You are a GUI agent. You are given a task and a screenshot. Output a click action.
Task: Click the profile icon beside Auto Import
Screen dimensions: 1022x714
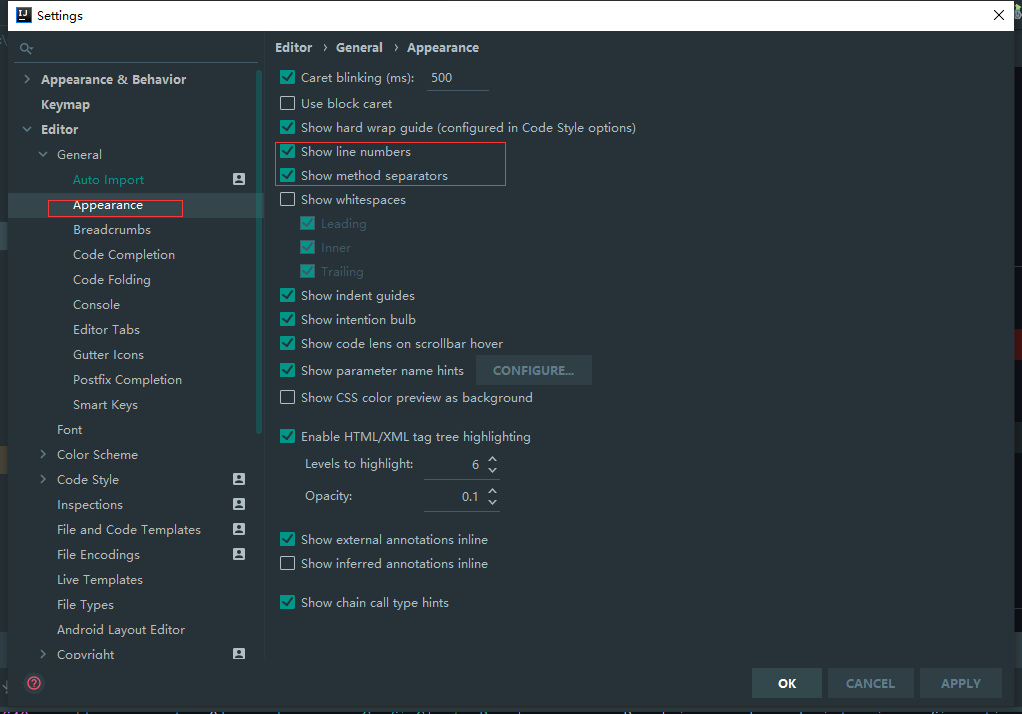point(239,179)
